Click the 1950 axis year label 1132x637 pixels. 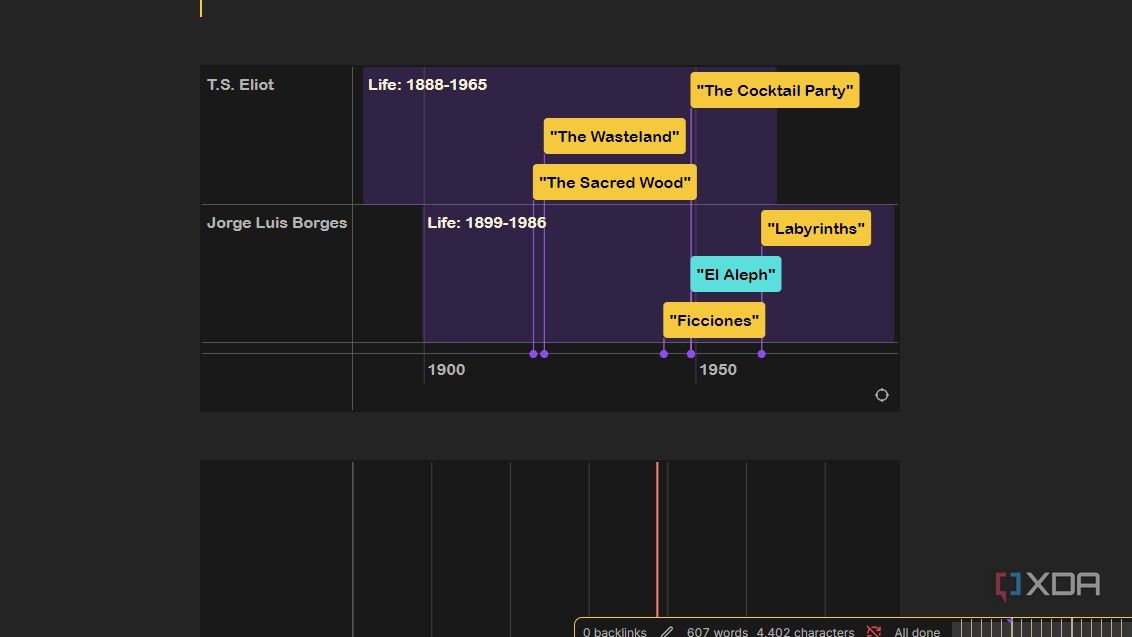pyautogui.click(x=718, y=370)
